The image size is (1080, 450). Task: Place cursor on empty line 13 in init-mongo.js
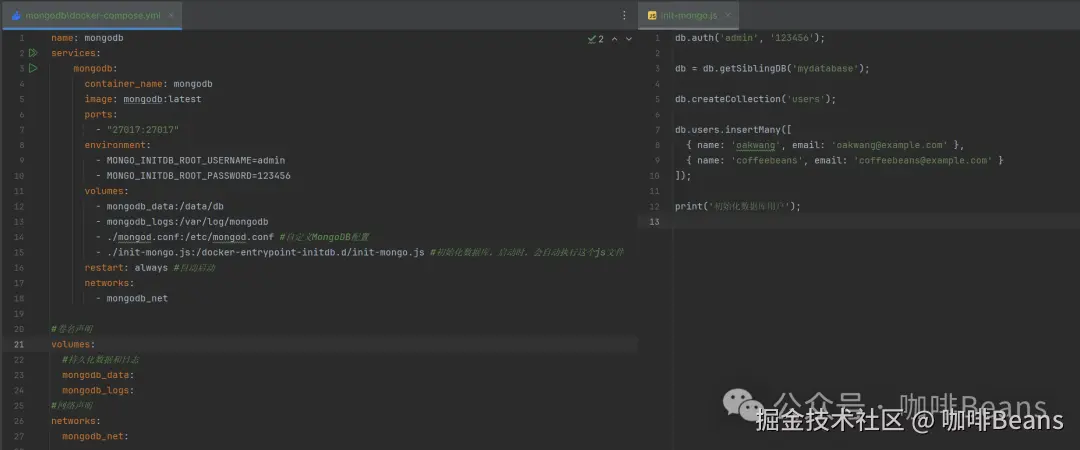coord(875,221)
